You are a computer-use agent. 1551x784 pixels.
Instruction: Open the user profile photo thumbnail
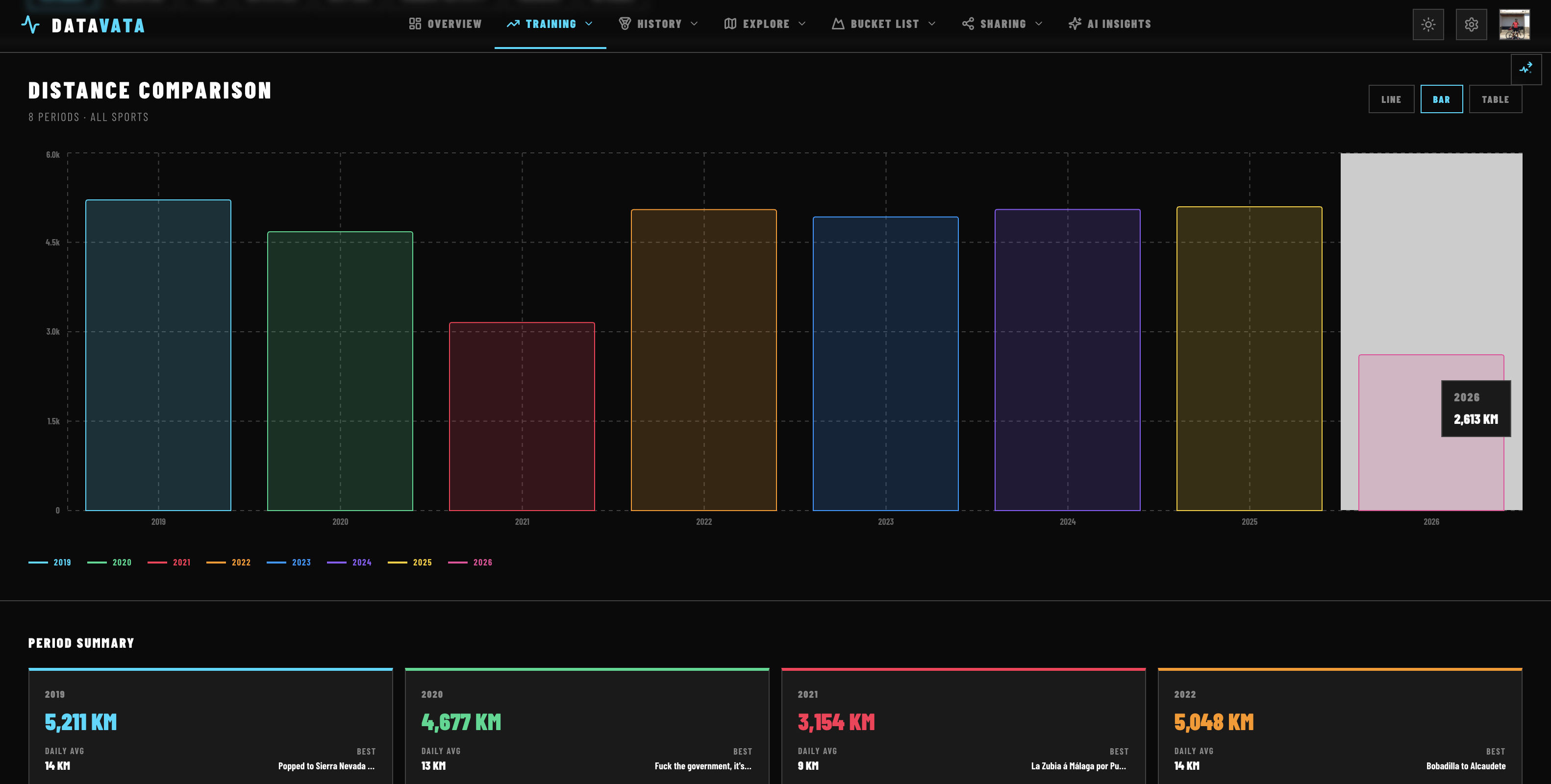click(1514, 24)
